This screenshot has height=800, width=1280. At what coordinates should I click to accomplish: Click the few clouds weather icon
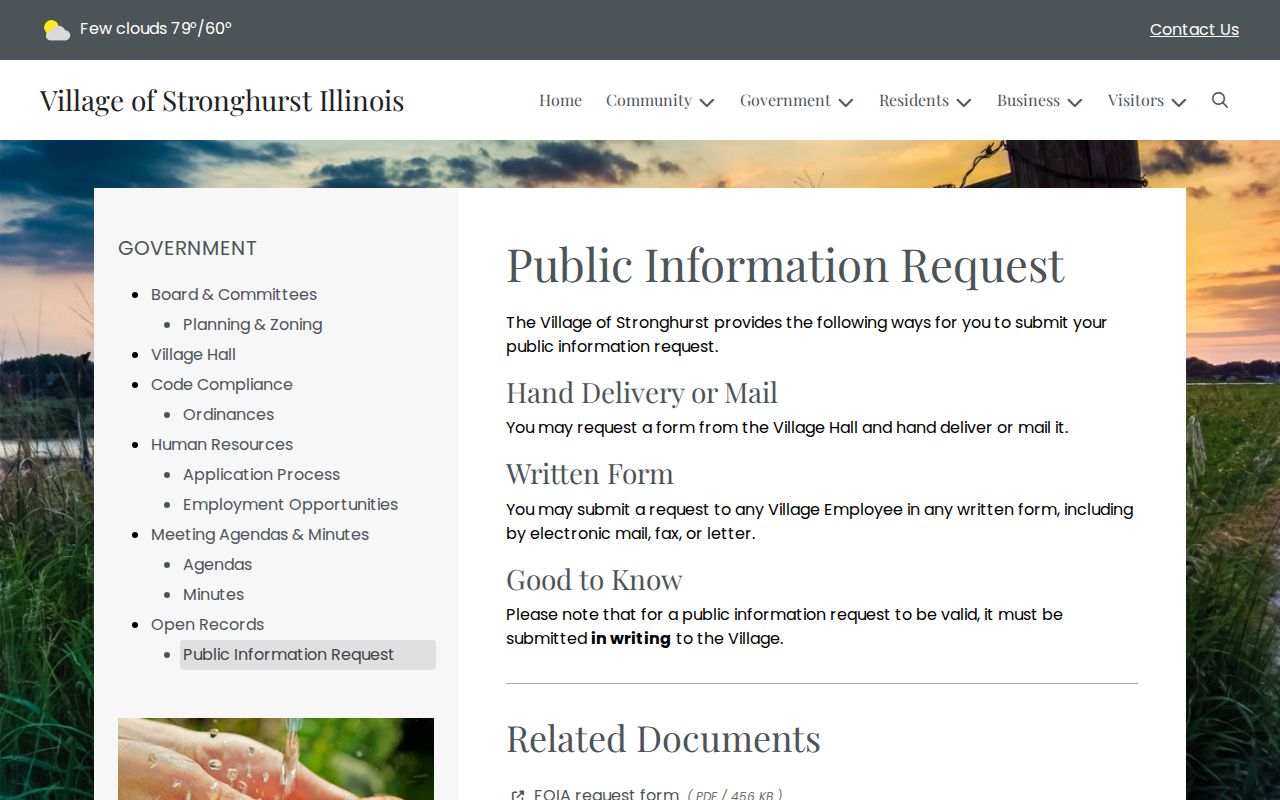point(57,30)
